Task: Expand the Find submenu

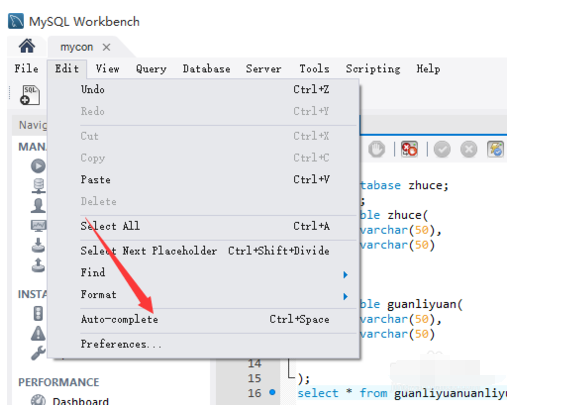Action: (205, 273)
